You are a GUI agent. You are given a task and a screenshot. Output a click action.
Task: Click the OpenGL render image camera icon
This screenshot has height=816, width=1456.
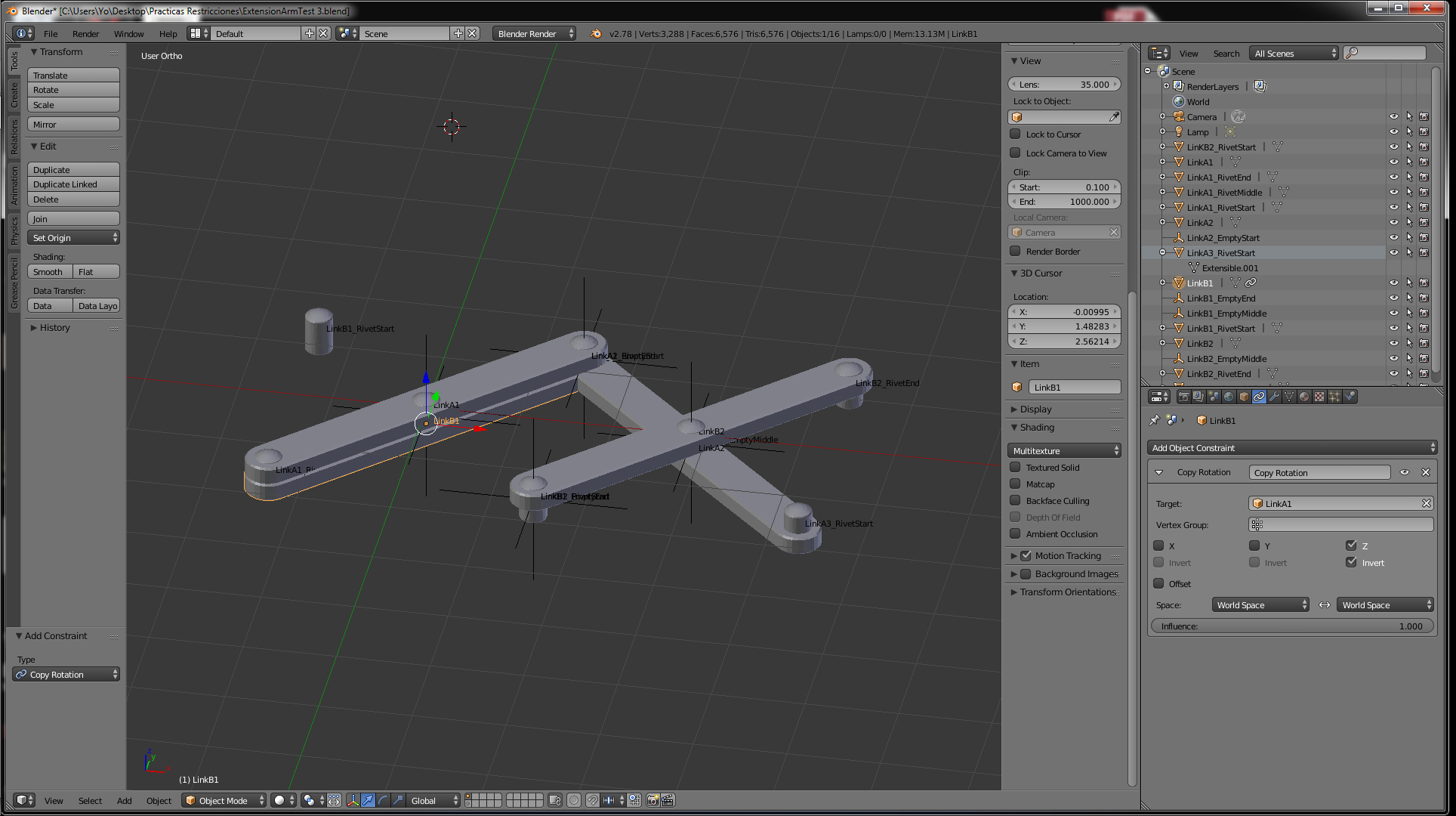click(x=653, y=800)
